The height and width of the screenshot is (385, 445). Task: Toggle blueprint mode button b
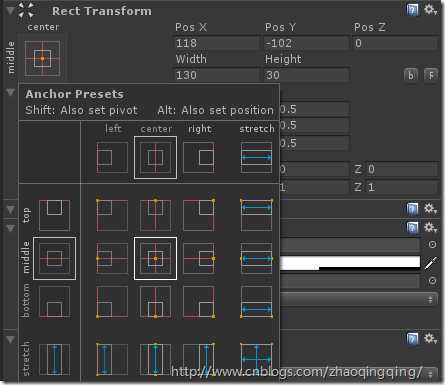(411, 75)
